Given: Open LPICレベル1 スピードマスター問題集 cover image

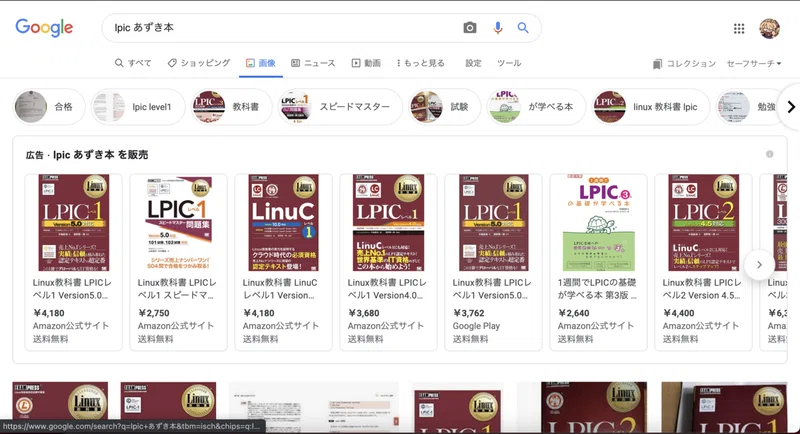Looking at the screenshot, I should [179, 222].
